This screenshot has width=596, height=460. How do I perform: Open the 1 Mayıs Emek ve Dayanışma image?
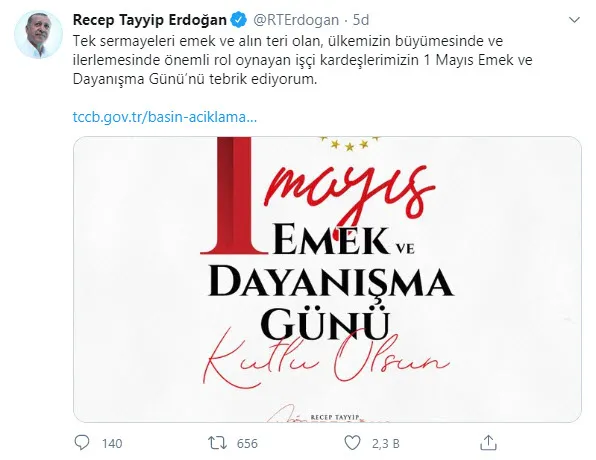pos(327,279)
